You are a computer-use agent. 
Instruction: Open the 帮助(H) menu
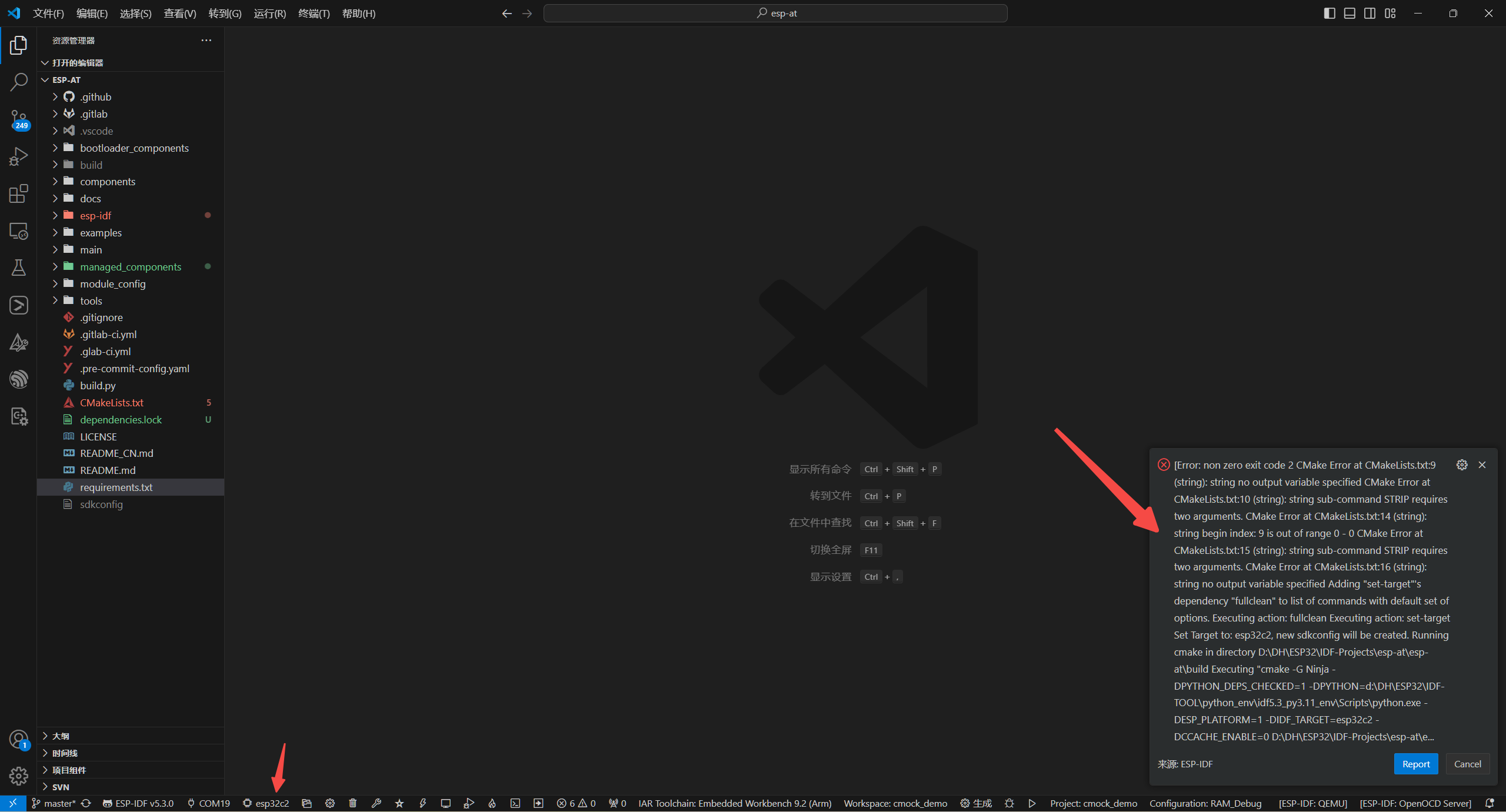pos(358,13)
